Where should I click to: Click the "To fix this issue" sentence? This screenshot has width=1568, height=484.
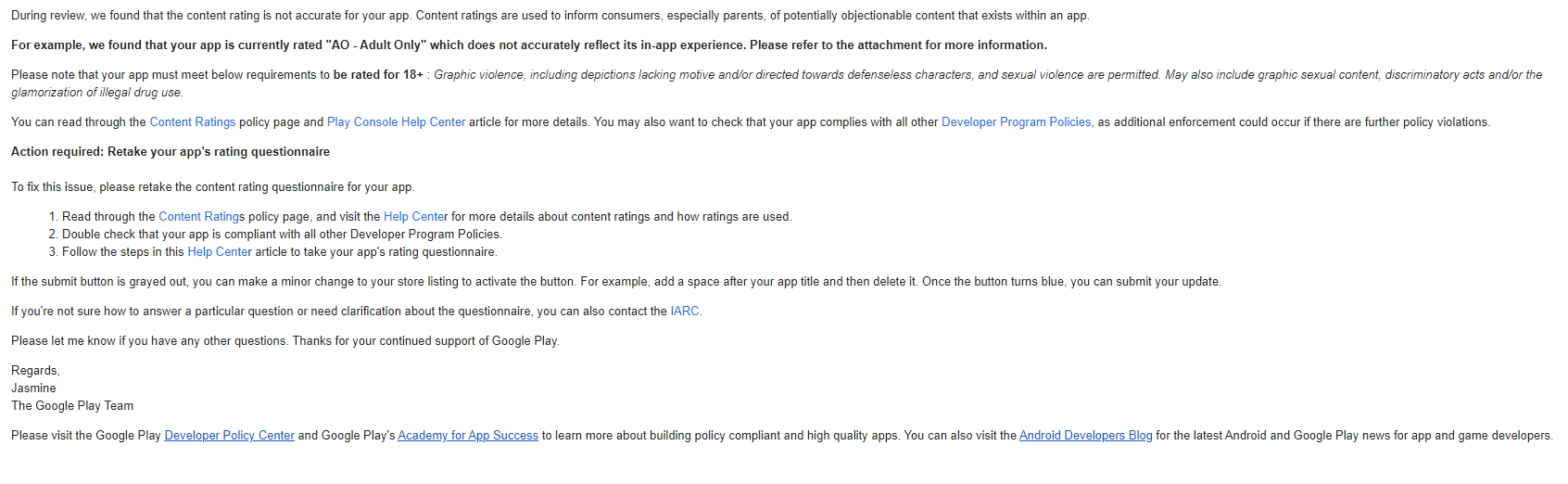click(212, 186)
